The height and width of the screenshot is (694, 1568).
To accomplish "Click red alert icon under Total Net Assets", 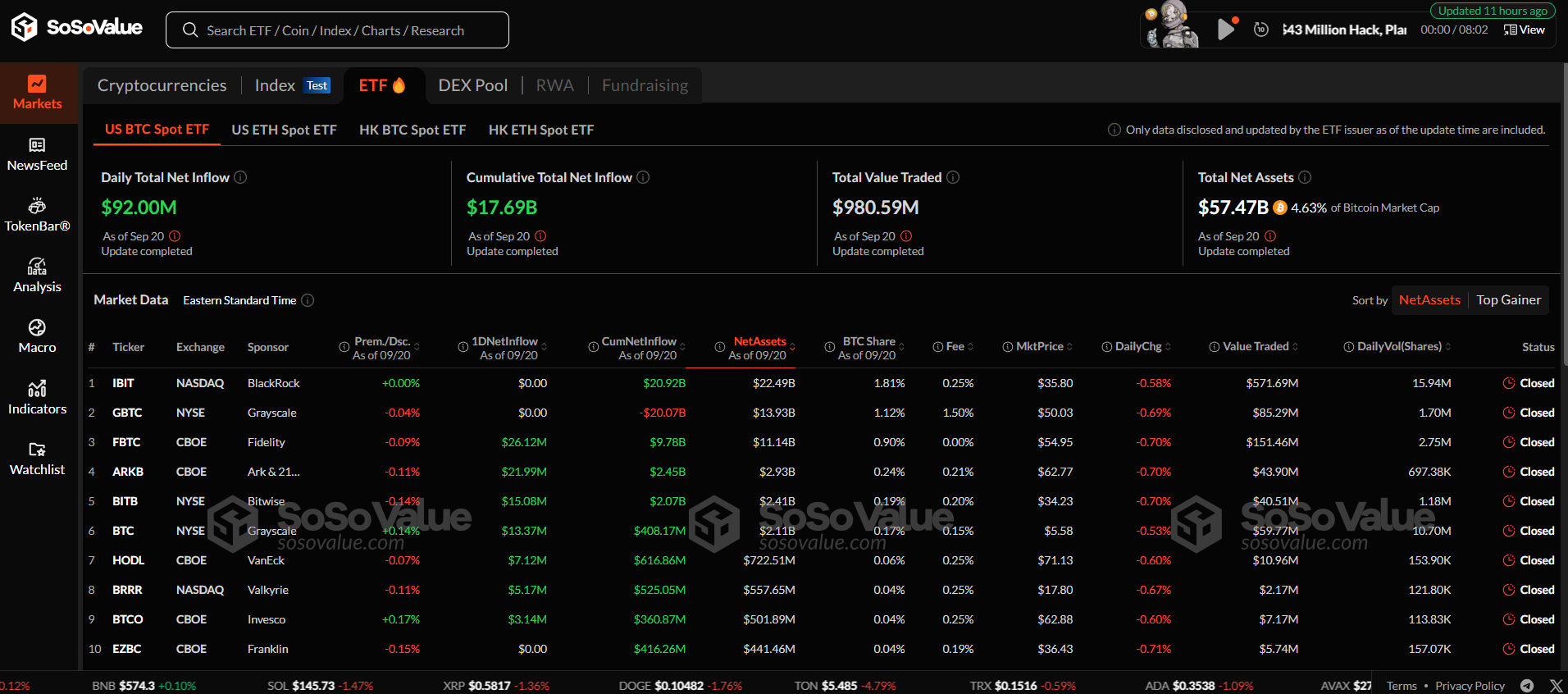I will [1270, 236].
